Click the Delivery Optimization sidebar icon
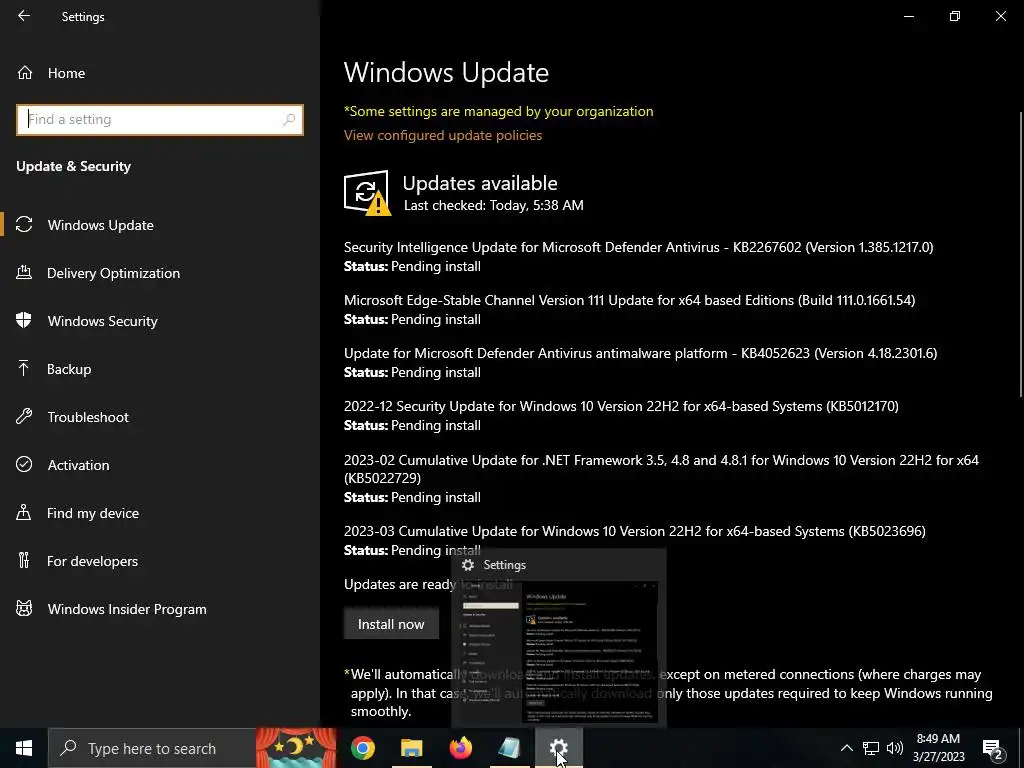Viewport: 1024px width, 768px height. coord(24,272)
